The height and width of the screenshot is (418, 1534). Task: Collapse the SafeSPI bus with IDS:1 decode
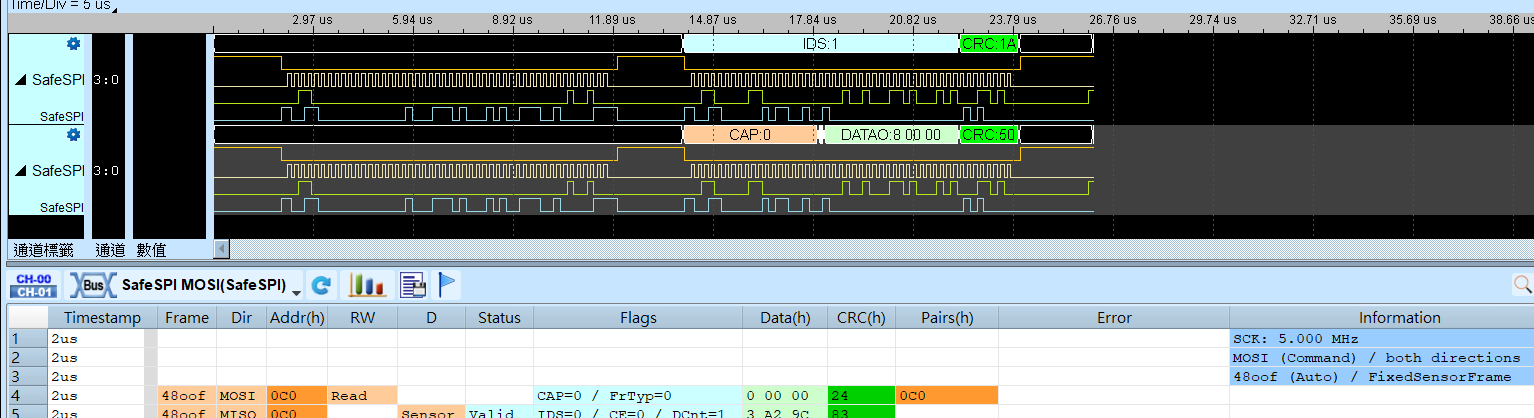[x=20, y=80]
